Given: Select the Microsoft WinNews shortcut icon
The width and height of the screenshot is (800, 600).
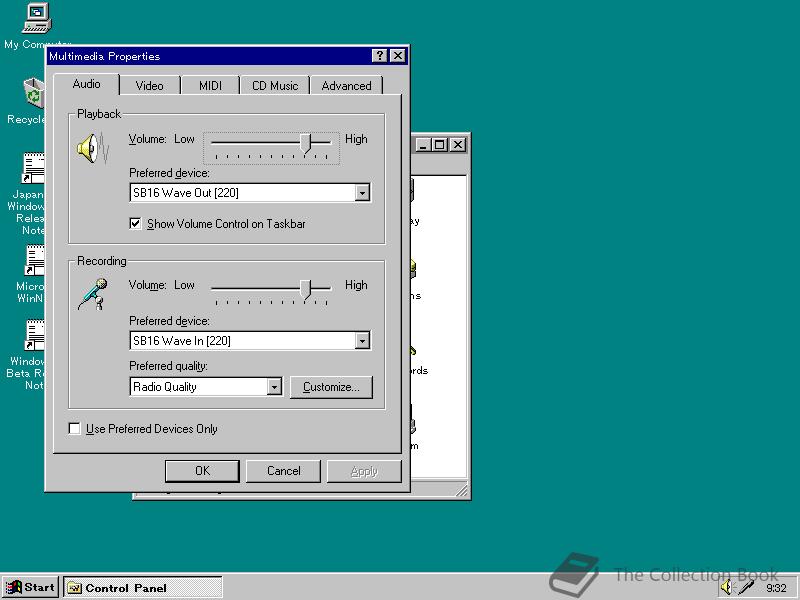Looking at the screenshot, I should tap(35, 261).
